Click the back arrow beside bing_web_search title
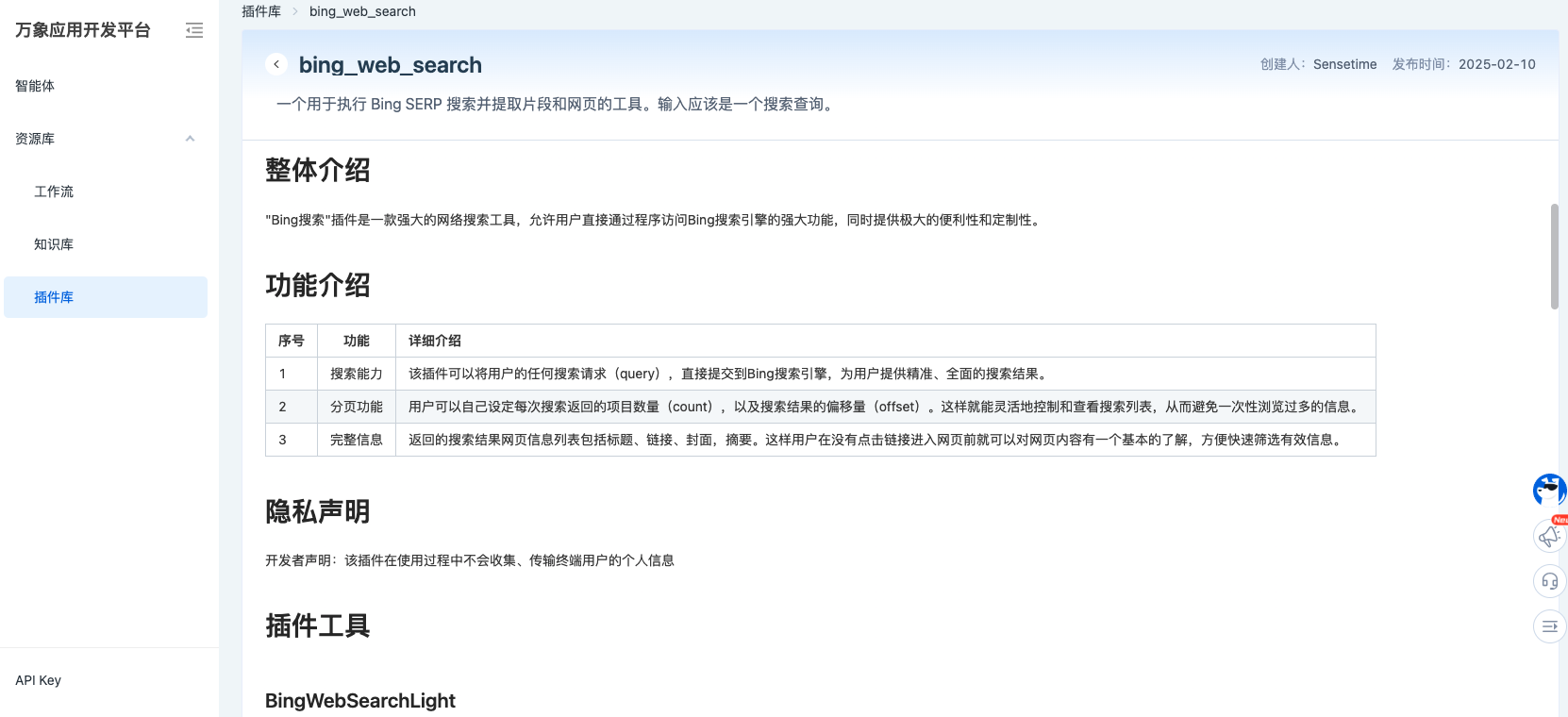 276,64
